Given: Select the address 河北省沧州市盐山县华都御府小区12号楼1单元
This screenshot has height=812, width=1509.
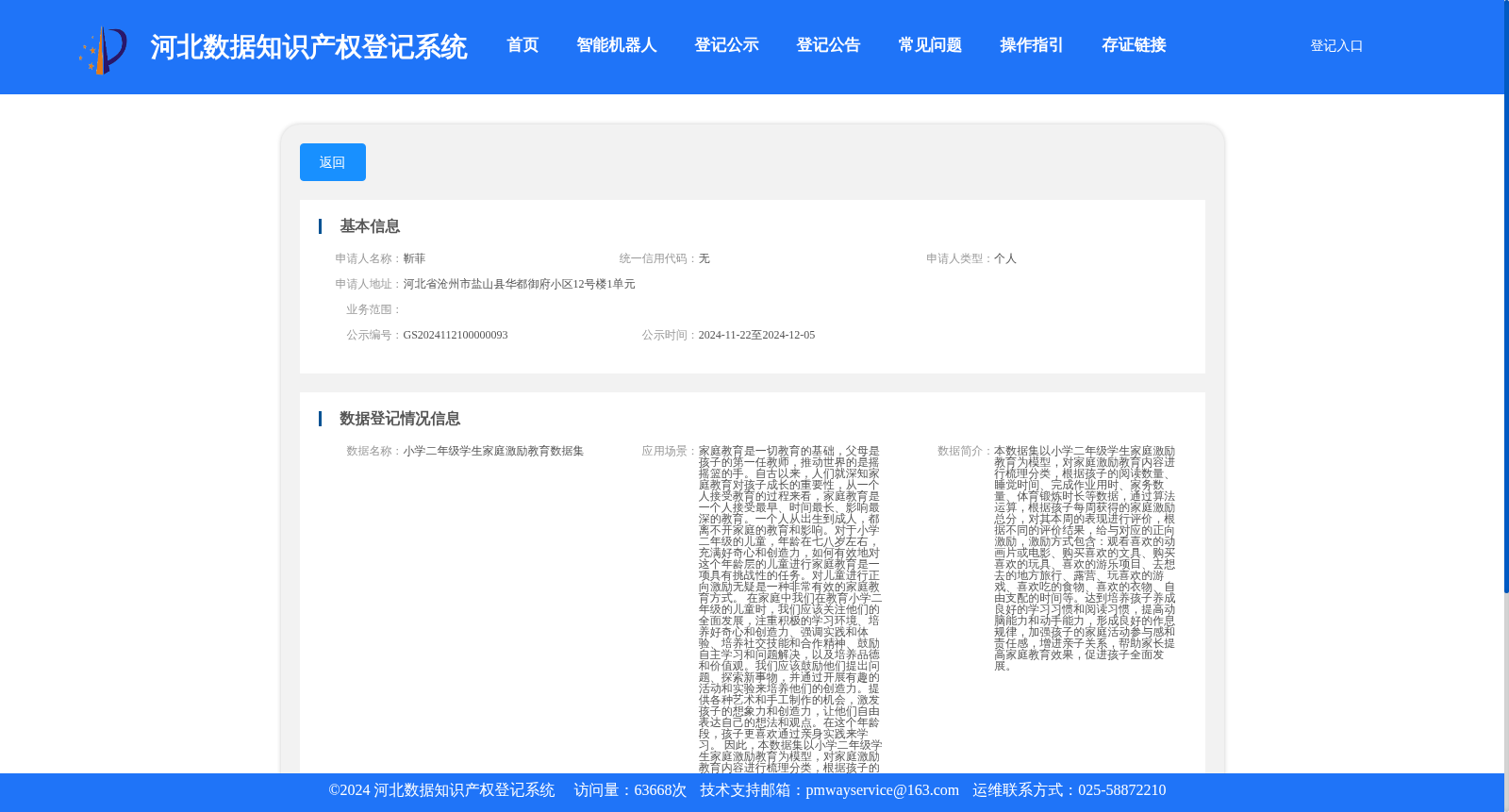Looking at the screenshot, I should (x=520, y=284).
